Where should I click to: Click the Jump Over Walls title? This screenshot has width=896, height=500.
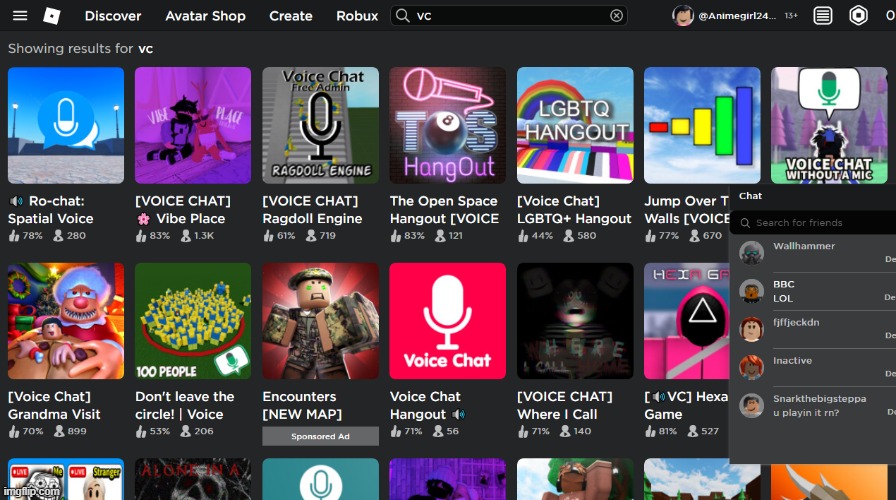(686, 210)
